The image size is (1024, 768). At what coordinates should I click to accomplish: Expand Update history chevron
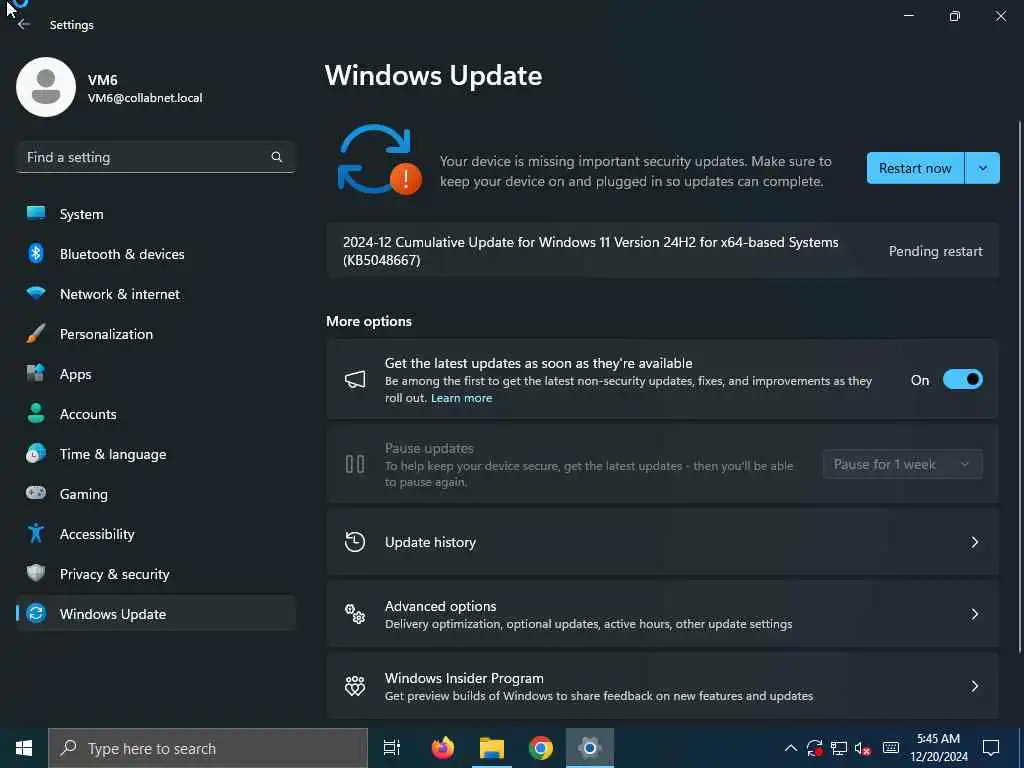coord(974,542)
